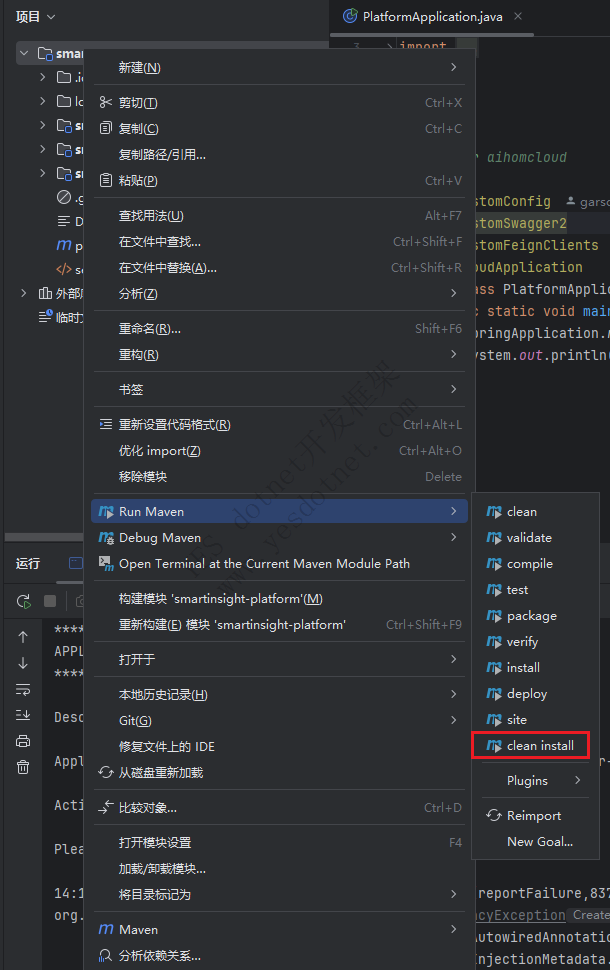610x970 pixels.
Task: Click the down arrow in the Run panel
Action: coord(23,663)
